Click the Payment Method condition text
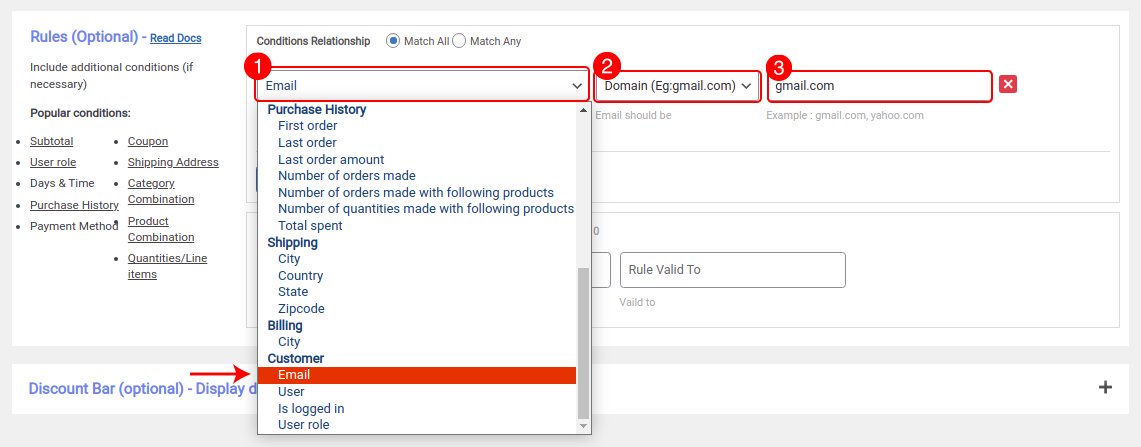Viewport: 1141px width, 447px height. (x=74, y=226)
